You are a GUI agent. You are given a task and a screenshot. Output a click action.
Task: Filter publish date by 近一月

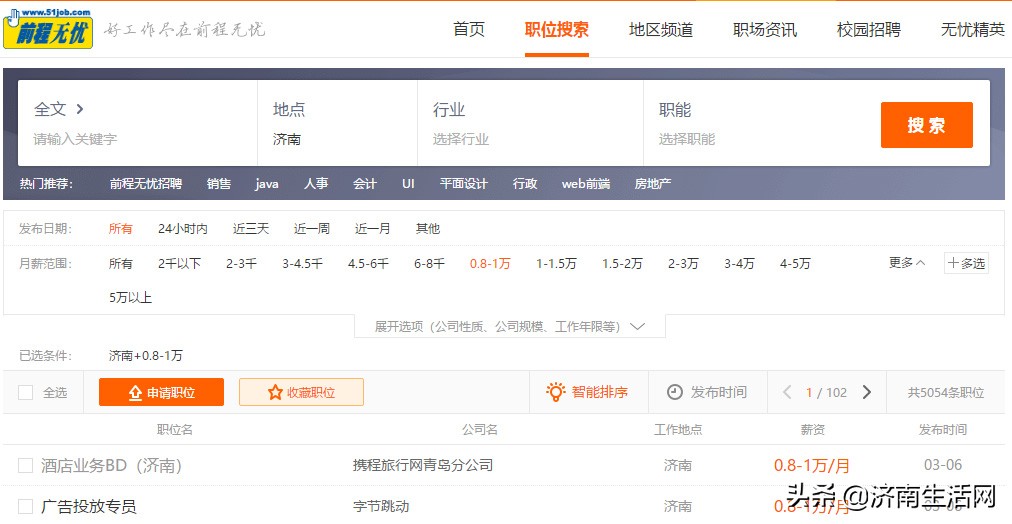[x=372, y=228]
